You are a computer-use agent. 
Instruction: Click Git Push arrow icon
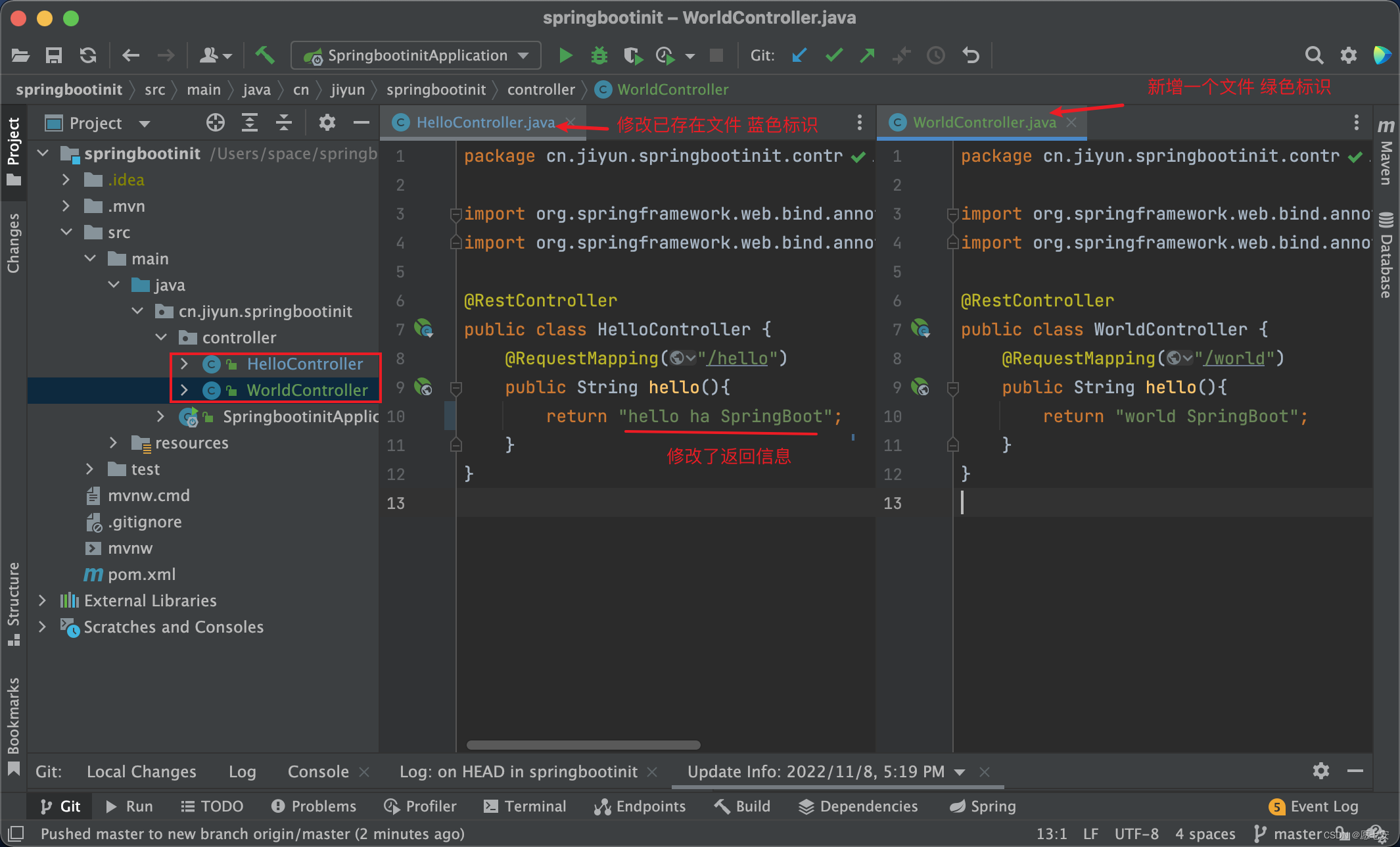tap(868, 55)
